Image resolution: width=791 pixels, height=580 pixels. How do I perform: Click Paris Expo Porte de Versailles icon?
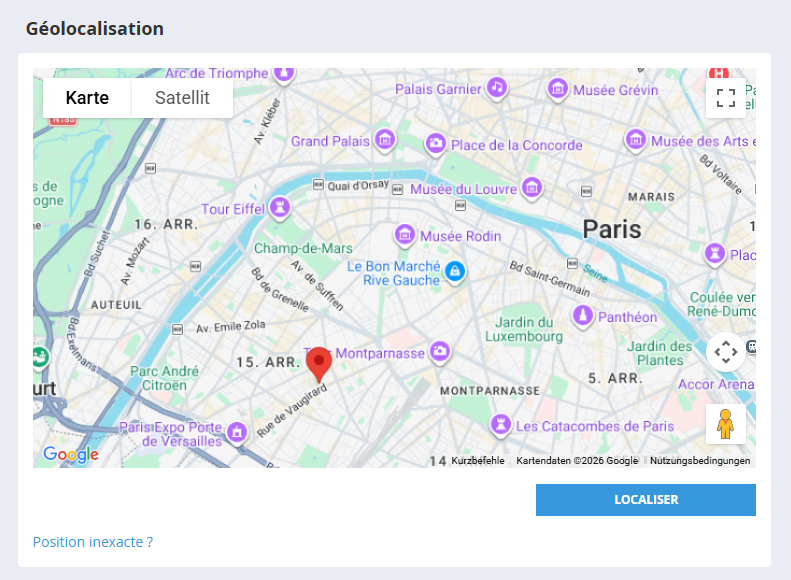(x=237, y=432)
